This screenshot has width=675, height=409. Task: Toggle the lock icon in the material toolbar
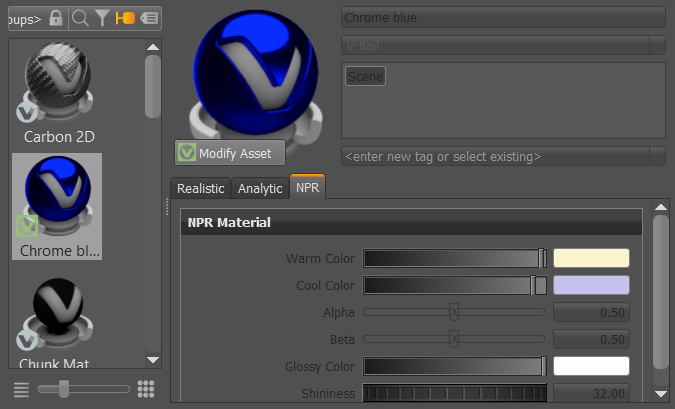pyautogui.click(x=56, y=18)
